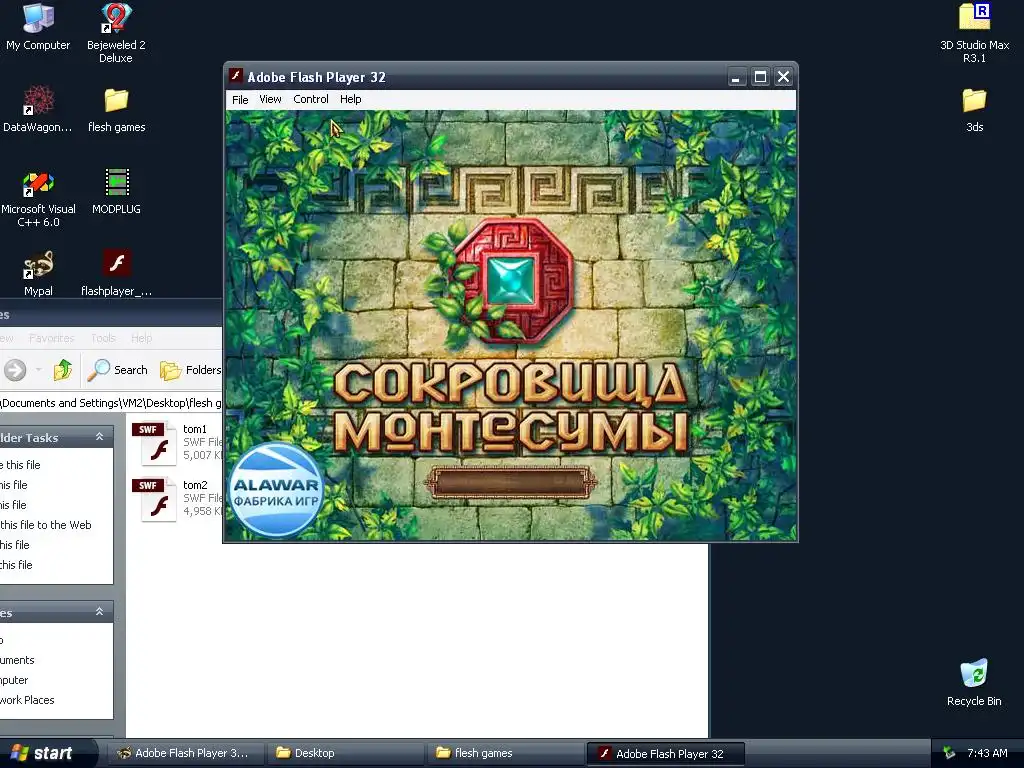The height and width of the screenshot is (768, 1024).
Task: Click the Folders button in Explorer toolbar
Action: [190, 370]
